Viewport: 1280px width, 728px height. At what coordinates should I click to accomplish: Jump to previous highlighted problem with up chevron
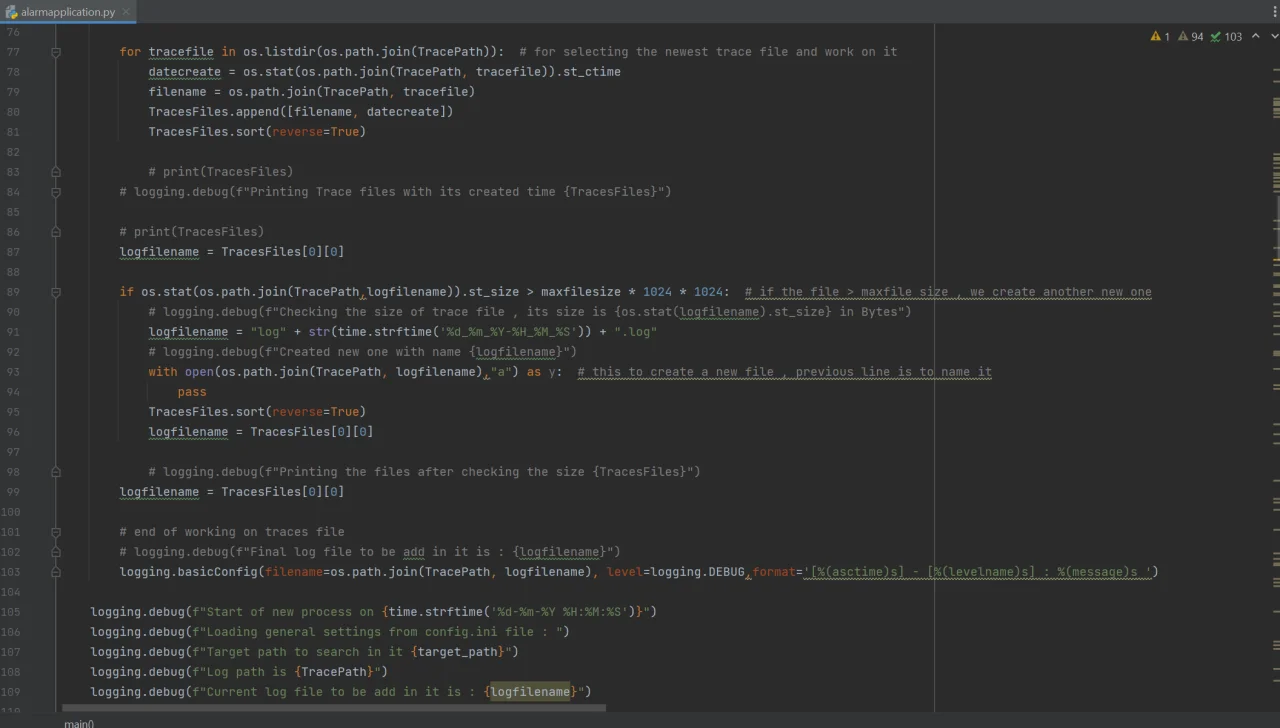1256,36
